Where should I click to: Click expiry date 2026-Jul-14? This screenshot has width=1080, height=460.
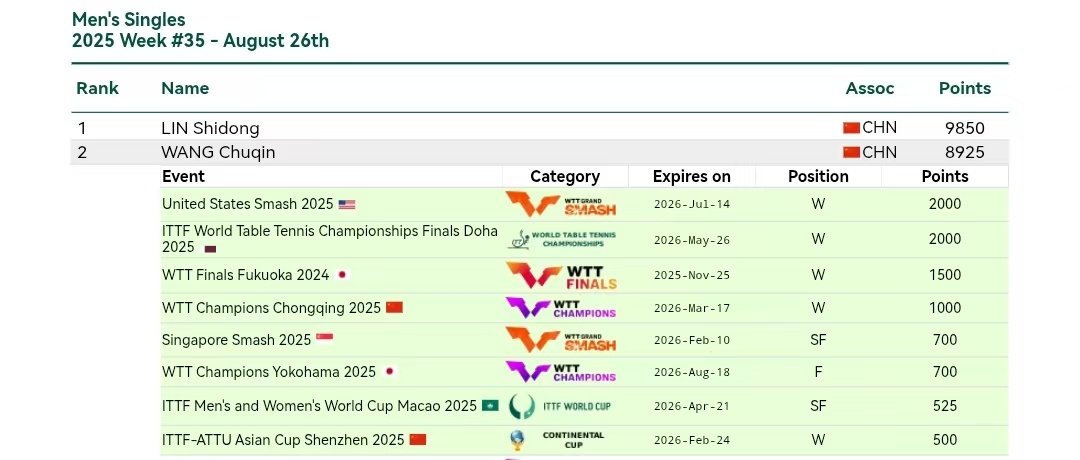pyautogui.click(x=692, y=205)
